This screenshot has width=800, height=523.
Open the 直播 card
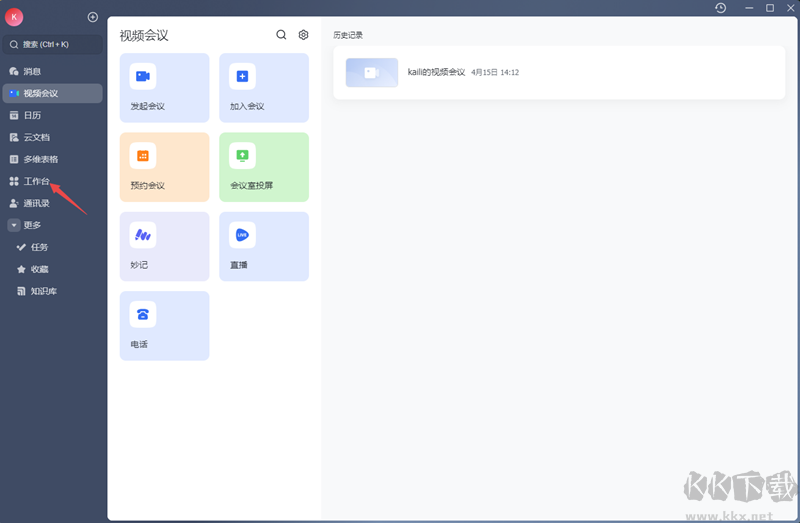(x=264, y=246)
